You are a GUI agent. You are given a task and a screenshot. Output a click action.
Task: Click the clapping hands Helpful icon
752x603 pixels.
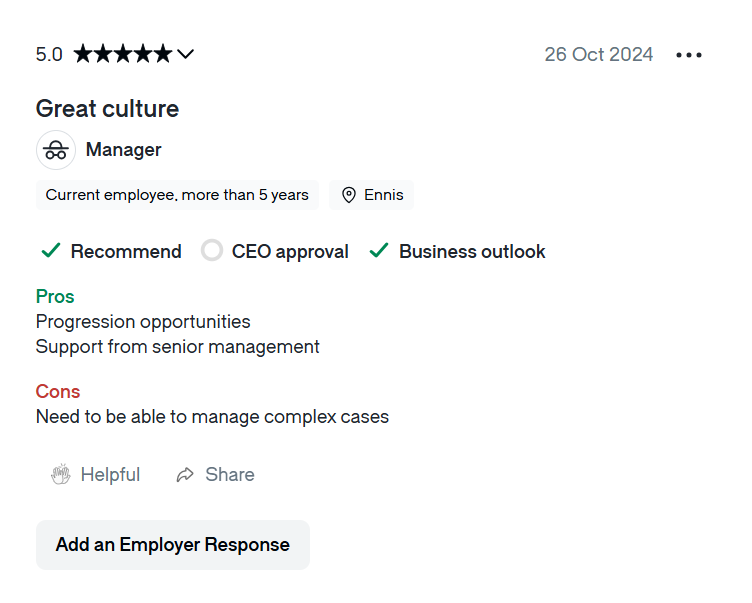point(61,475)
